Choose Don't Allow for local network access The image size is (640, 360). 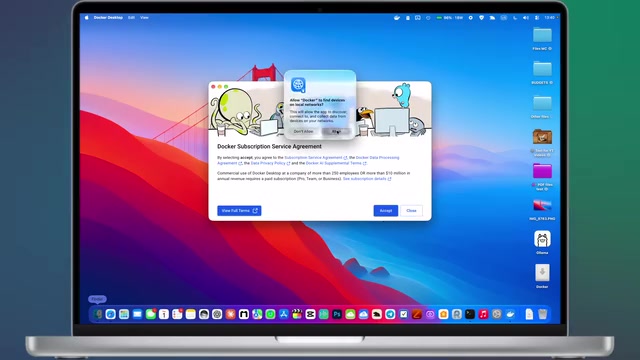point(304,131)
